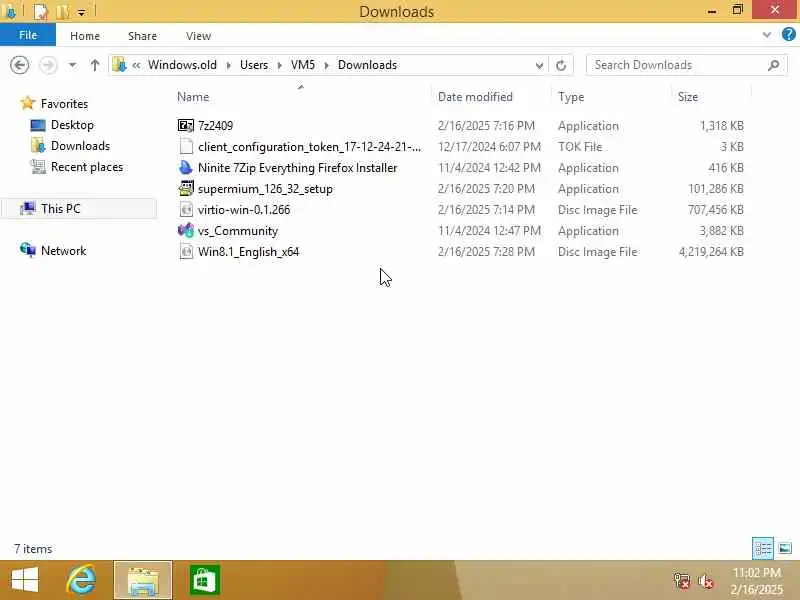Navigate to VM5 breadcrumb

click(303, 65)
